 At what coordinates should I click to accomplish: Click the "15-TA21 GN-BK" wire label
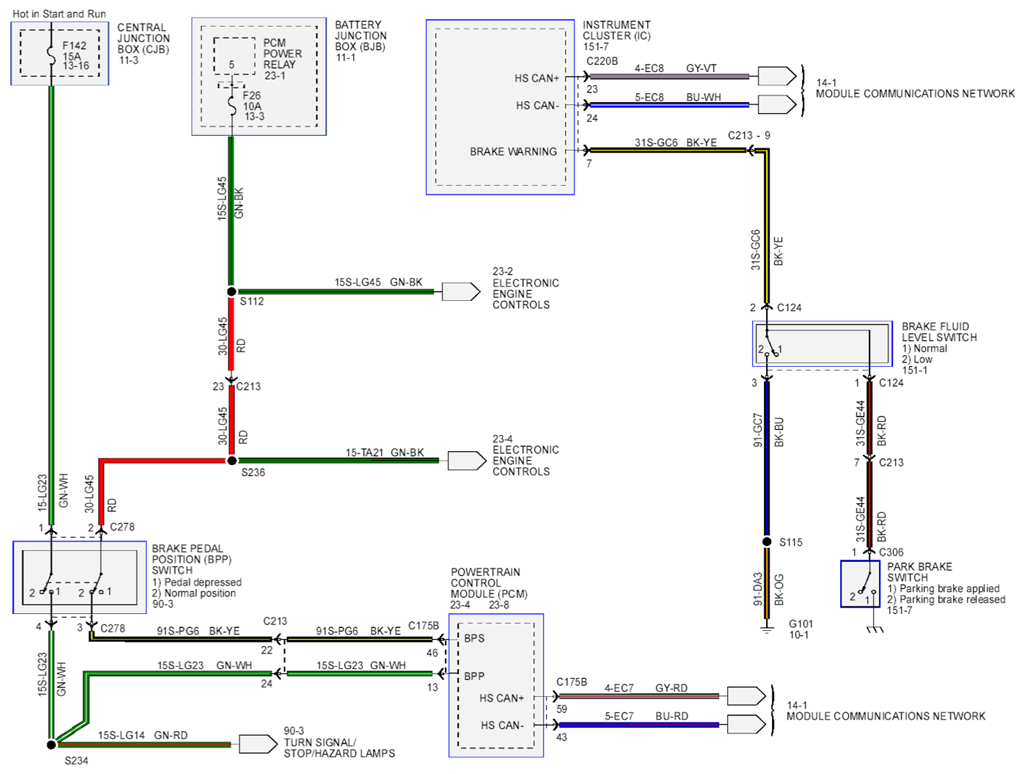click(x=384, y=452)
